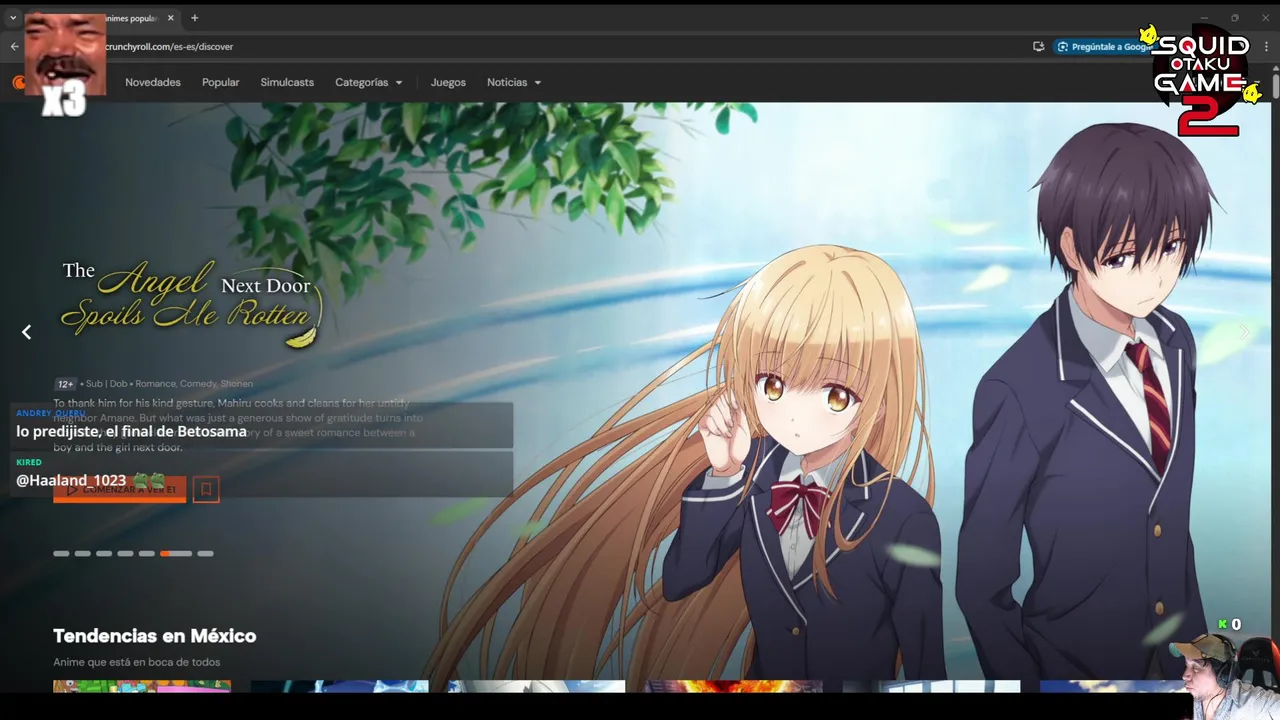This screenshot has width=1280, height=720.
Task: Select the first carousel indicator
Action: point(61,553)
